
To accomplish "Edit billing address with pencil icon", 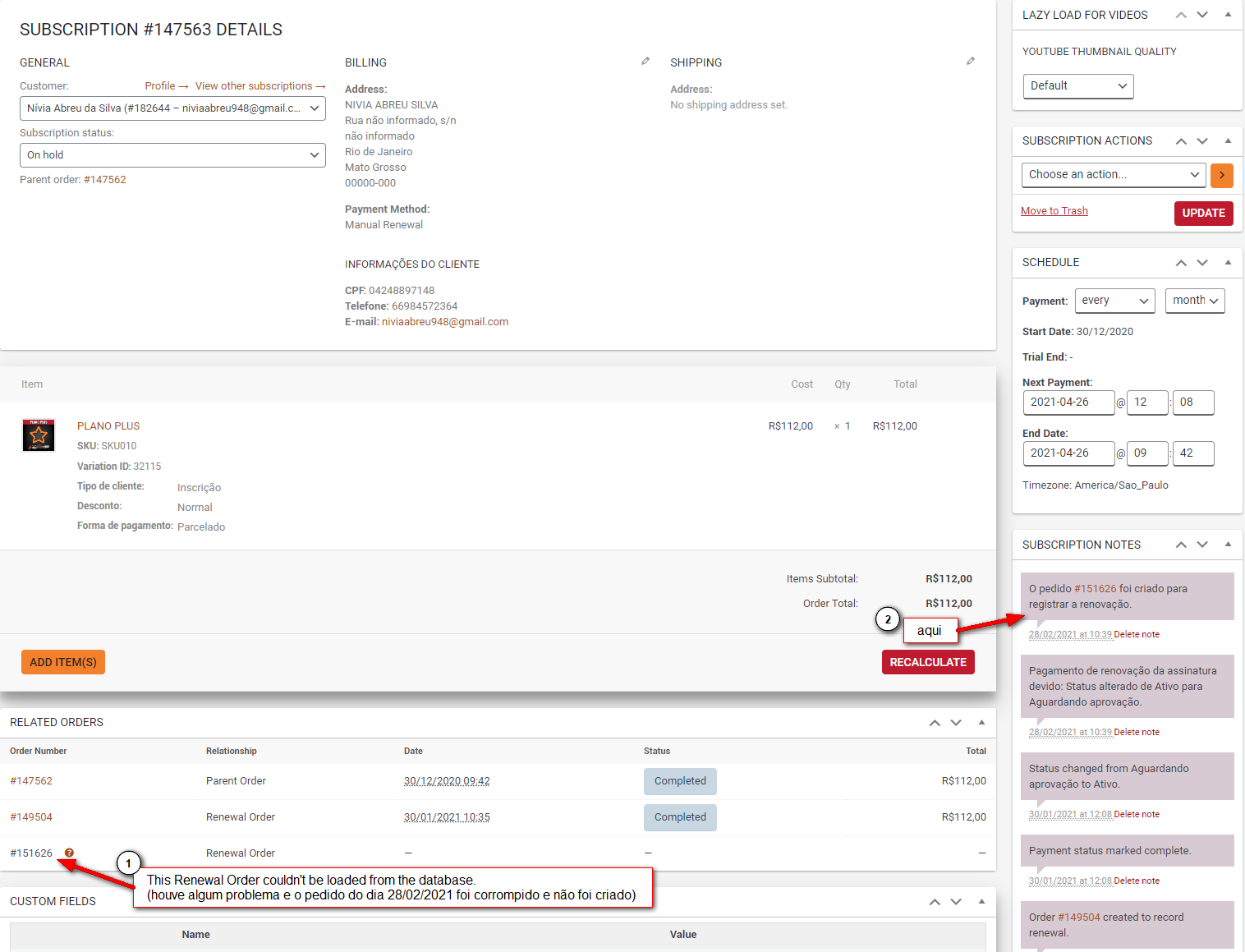I will (645, 62).
